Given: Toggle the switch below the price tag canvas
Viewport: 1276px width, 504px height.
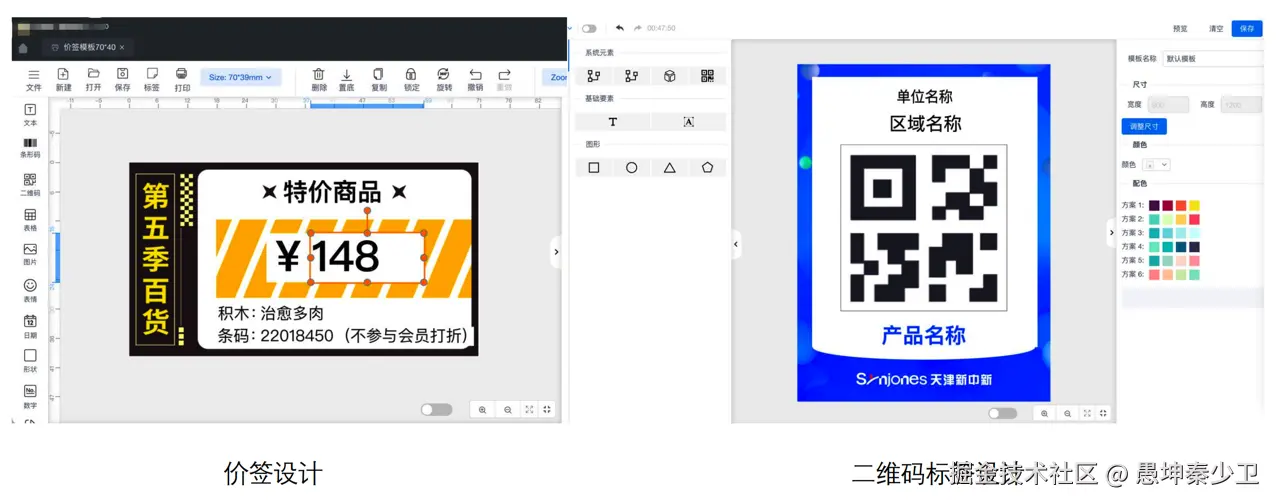Looking at the screenshot, I should tap(437, 410).
